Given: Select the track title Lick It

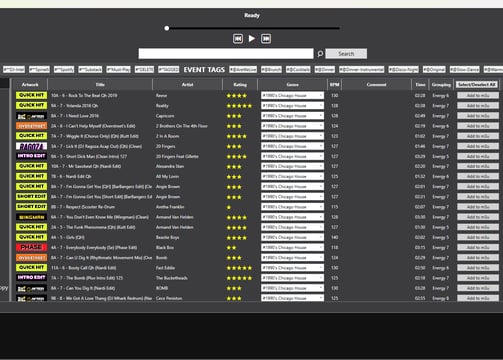Looking at the screenshot, I should tap(96, 146).
